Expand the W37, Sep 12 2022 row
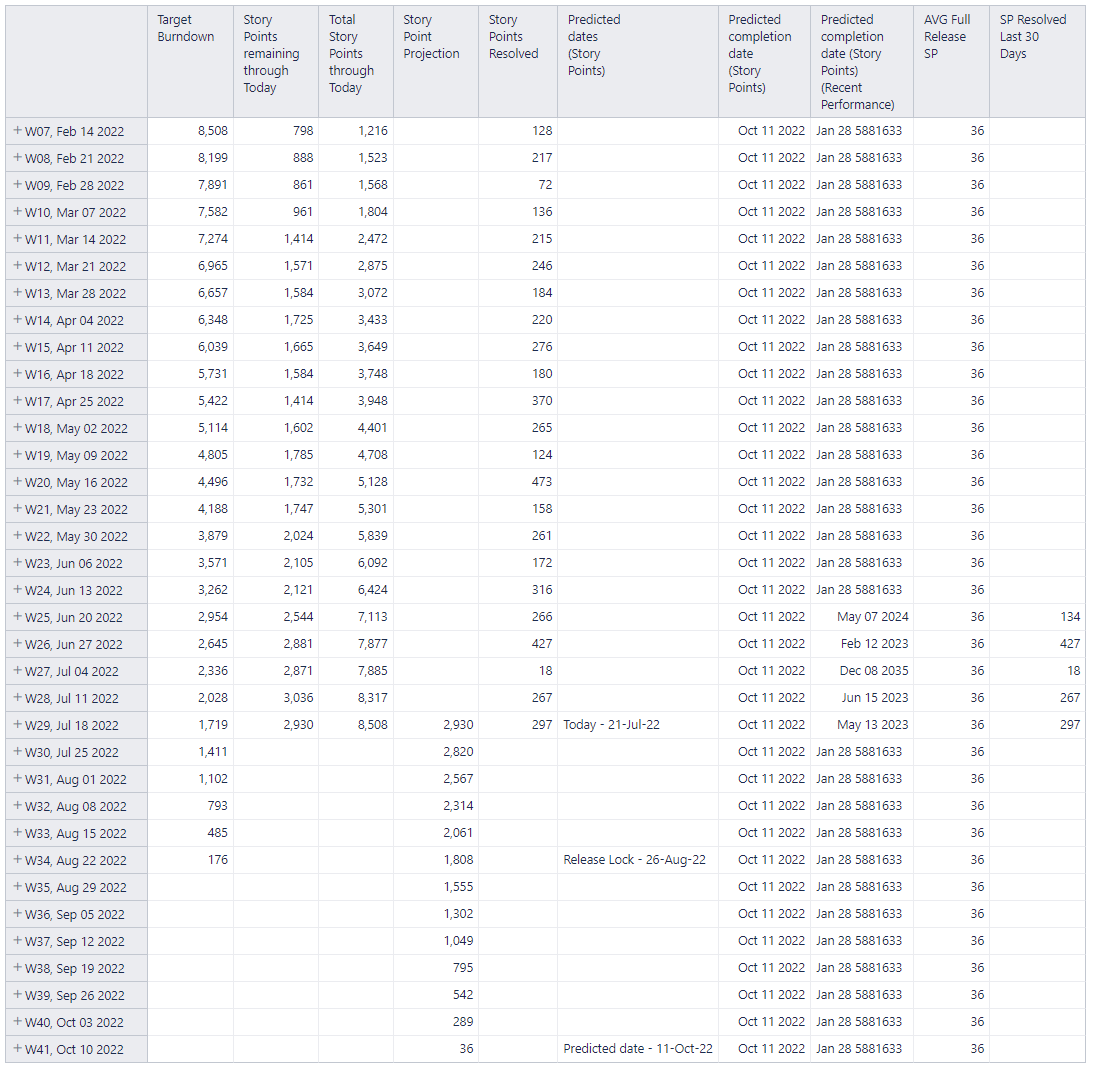Screen dimensions: 1096x1071 pyautogui.click(x=17, y=941)
